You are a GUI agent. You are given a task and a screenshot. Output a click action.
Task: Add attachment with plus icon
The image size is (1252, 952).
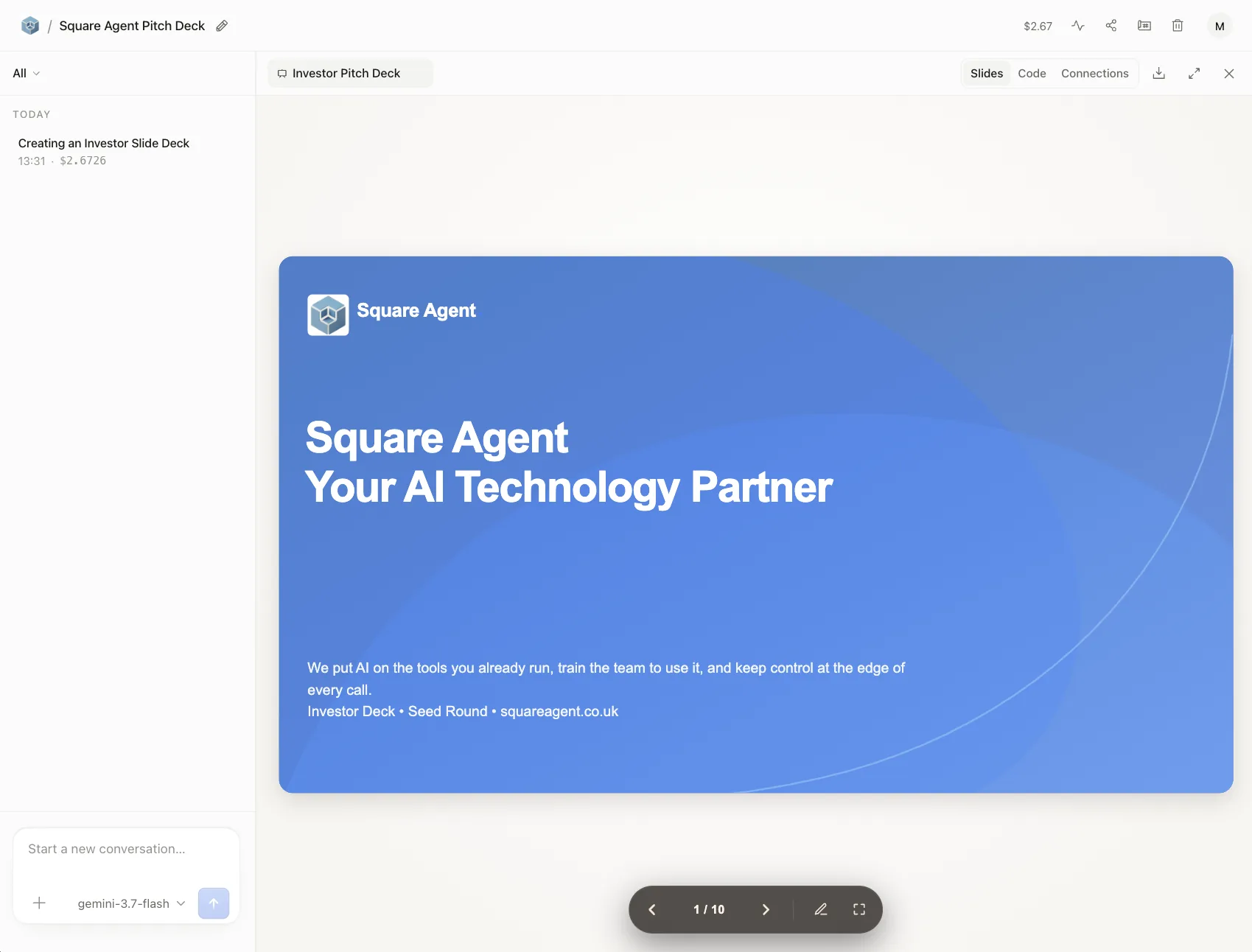click(40, 903)
